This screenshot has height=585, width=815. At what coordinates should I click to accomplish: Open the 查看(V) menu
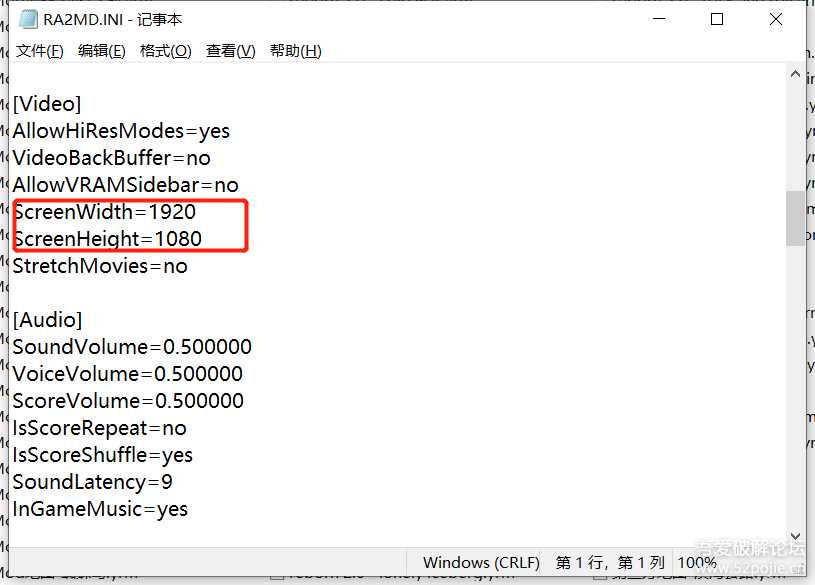(229, 50)
